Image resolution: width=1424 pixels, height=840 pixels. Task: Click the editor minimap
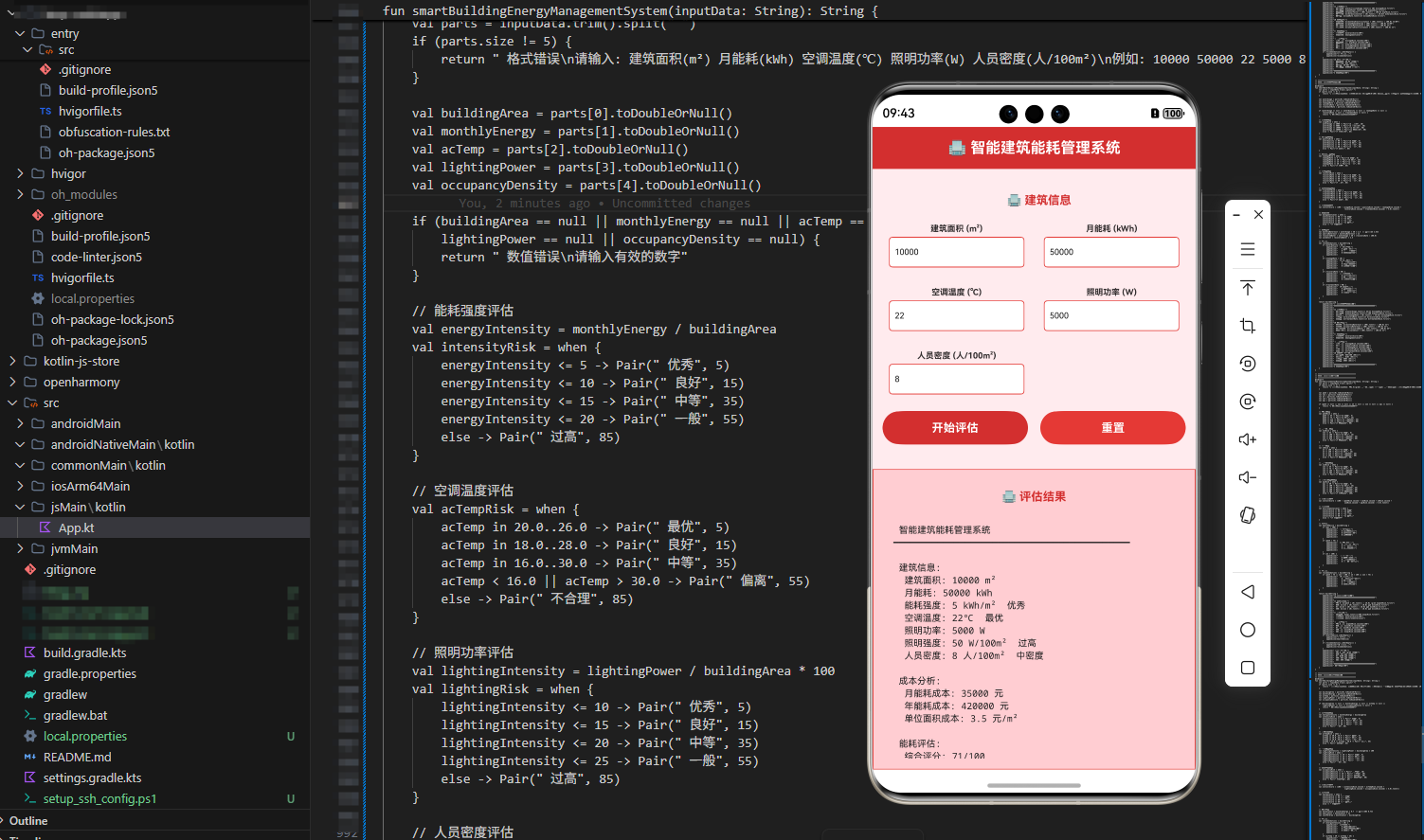1368,420
